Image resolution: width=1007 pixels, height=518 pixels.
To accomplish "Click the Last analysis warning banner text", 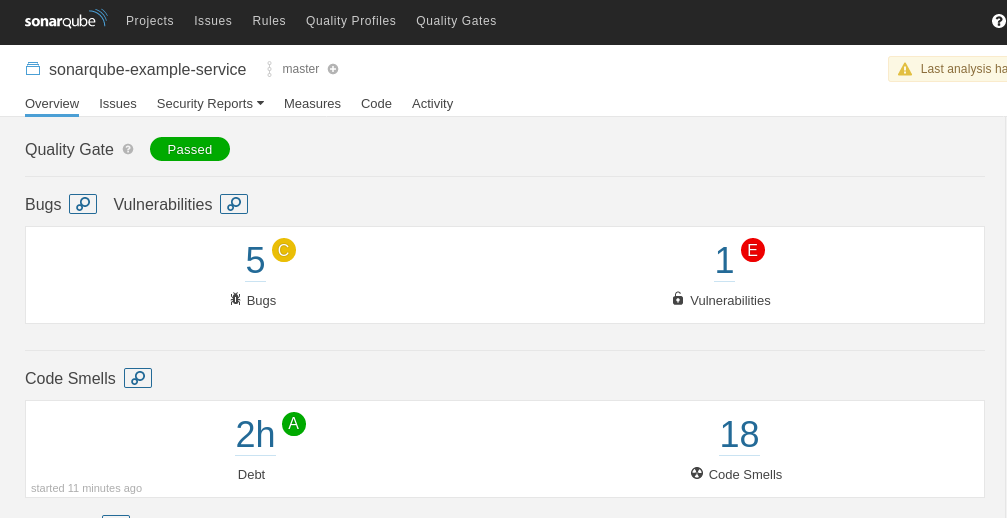I will (x=963, y=69).
